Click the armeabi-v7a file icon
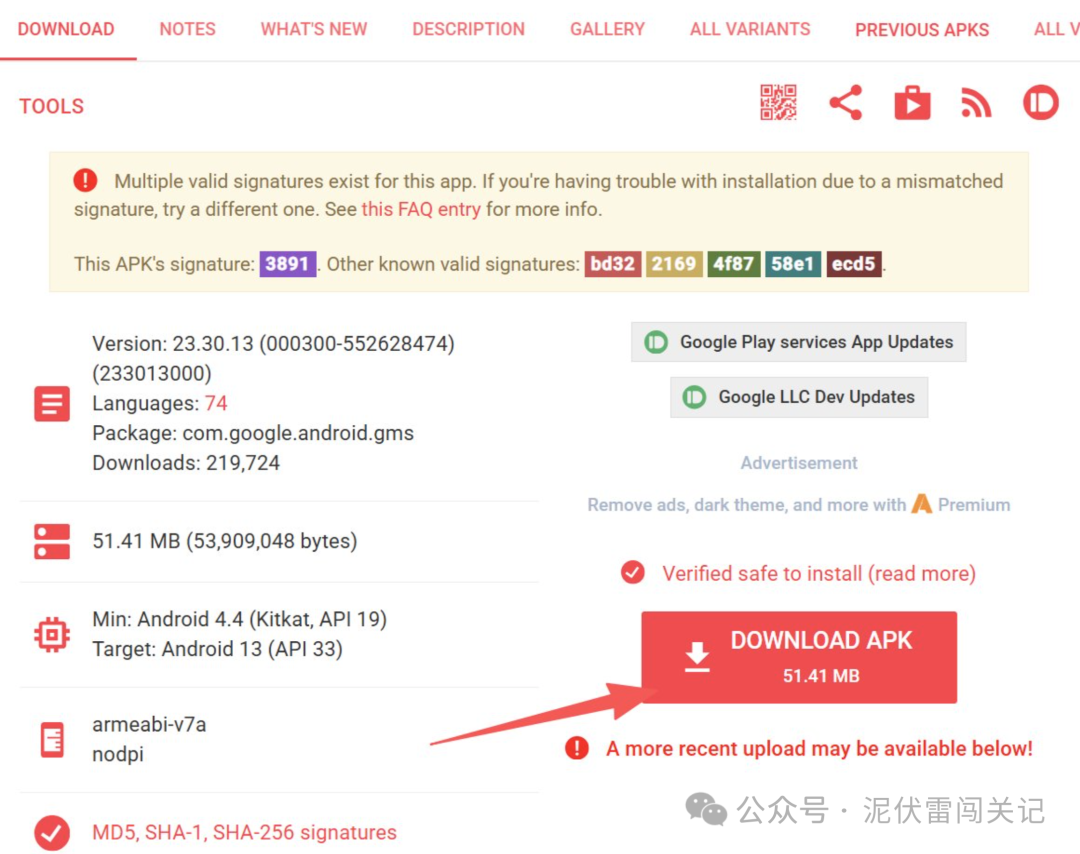 [x=52, y=739]
